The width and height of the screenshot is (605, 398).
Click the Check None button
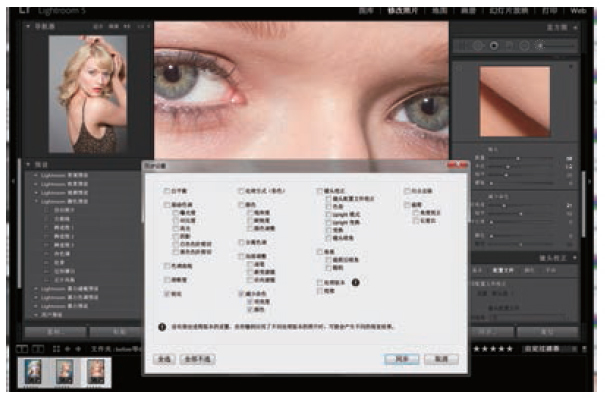197,359
